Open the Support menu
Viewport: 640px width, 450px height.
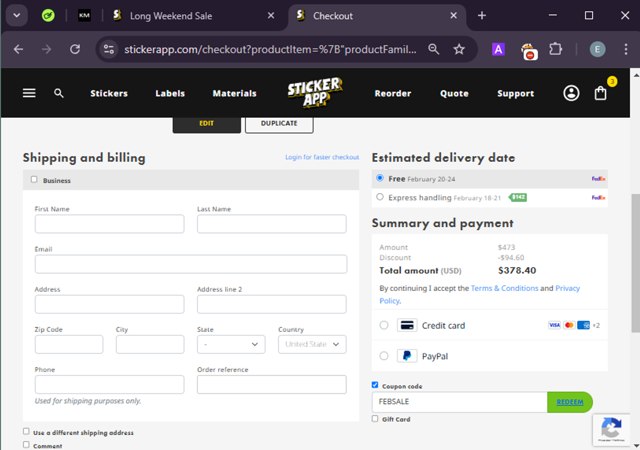pyautogui.click(x=516, y=94)
